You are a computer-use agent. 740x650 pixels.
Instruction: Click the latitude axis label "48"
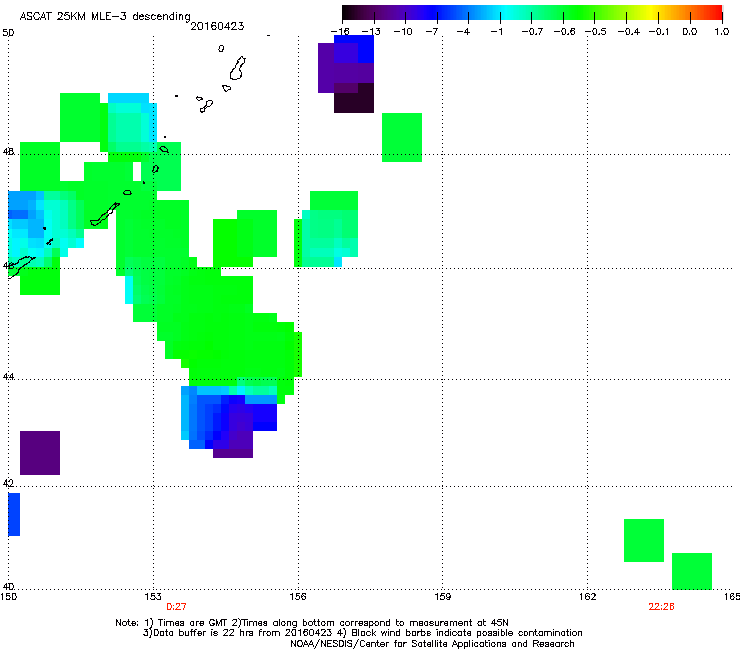(8, 152)
